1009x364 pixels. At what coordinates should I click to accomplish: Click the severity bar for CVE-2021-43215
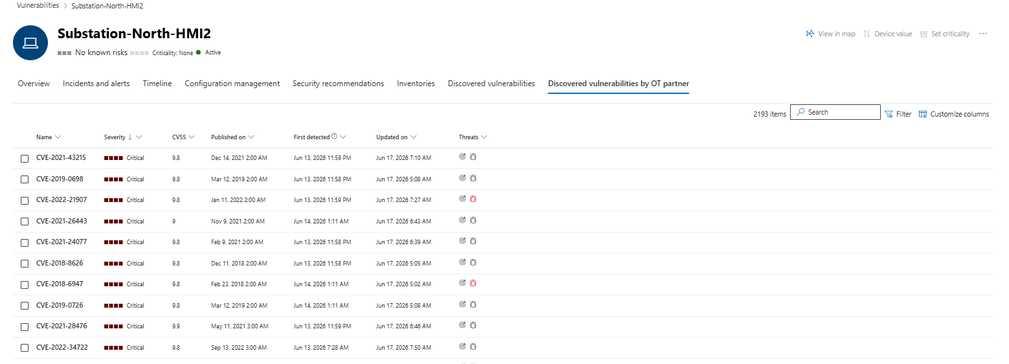[113, 158]
